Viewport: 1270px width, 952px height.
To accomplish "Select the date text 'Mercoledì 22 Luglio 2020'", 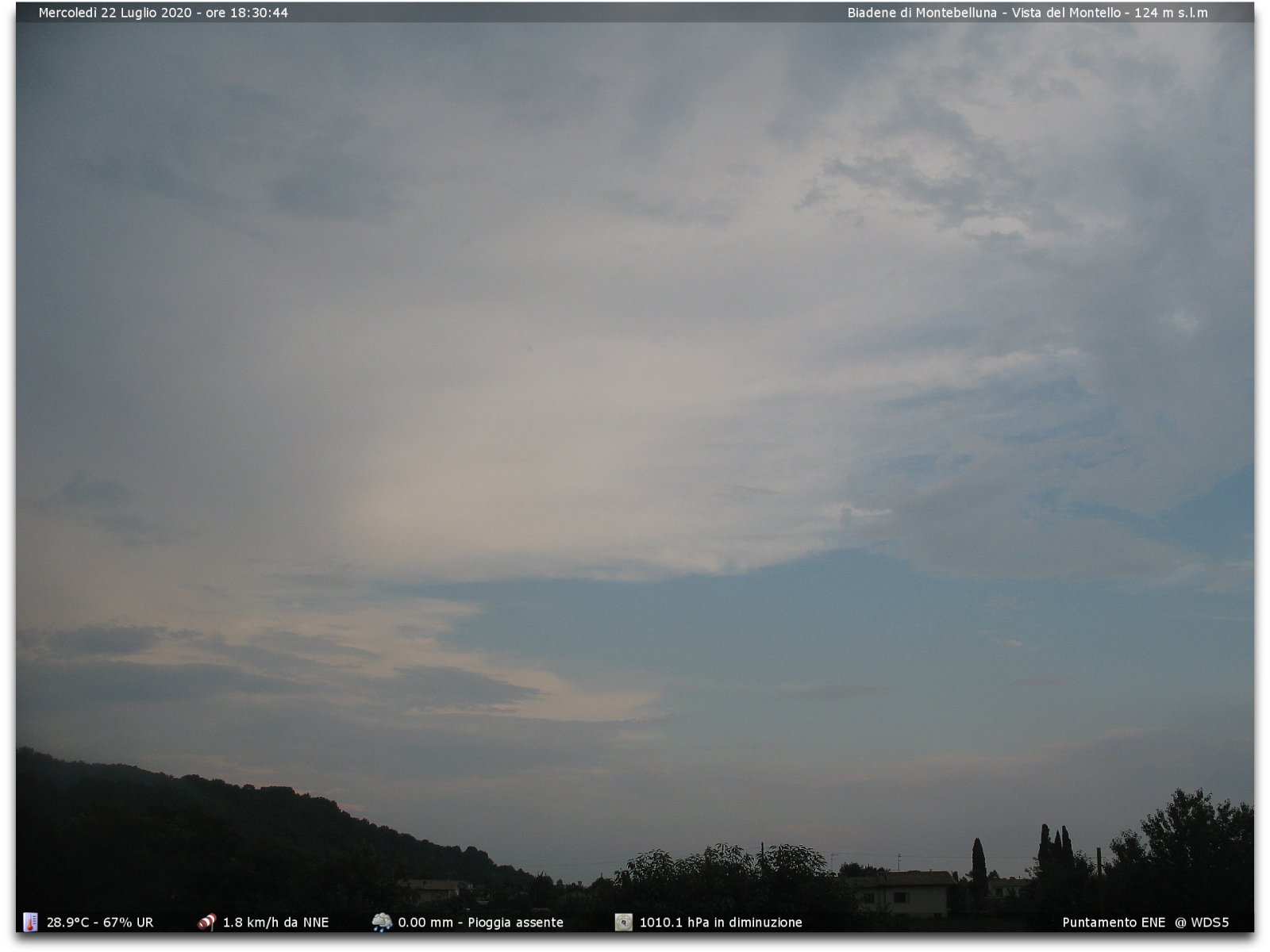I will tap(115, 13).
